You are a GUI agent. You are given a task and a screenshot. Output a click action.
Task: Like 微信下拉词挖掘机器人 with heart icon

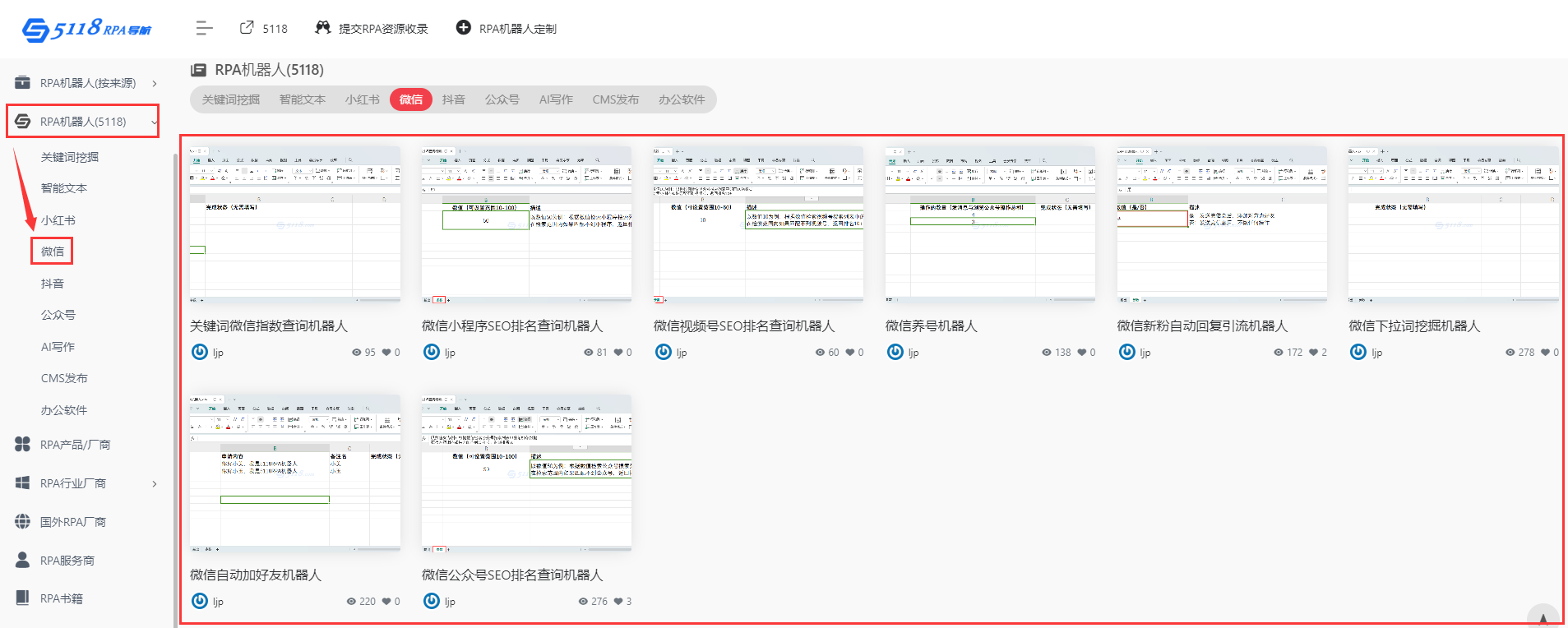(1546, 353)
